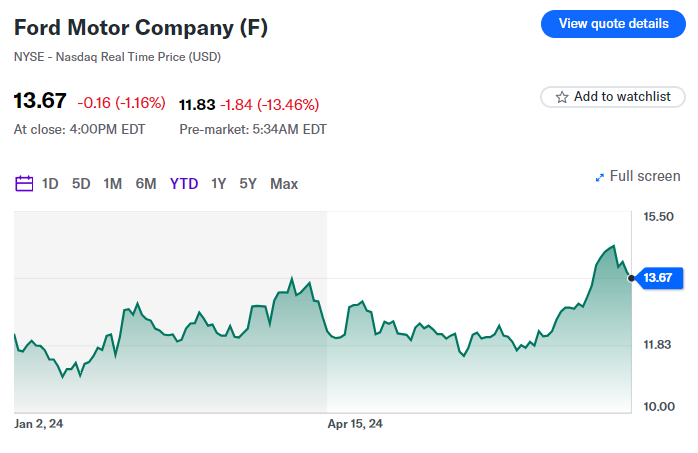698x453 pixels.
Task: Show the 5Y chart range
Action: pyautogui.click(x=248, y=183)
